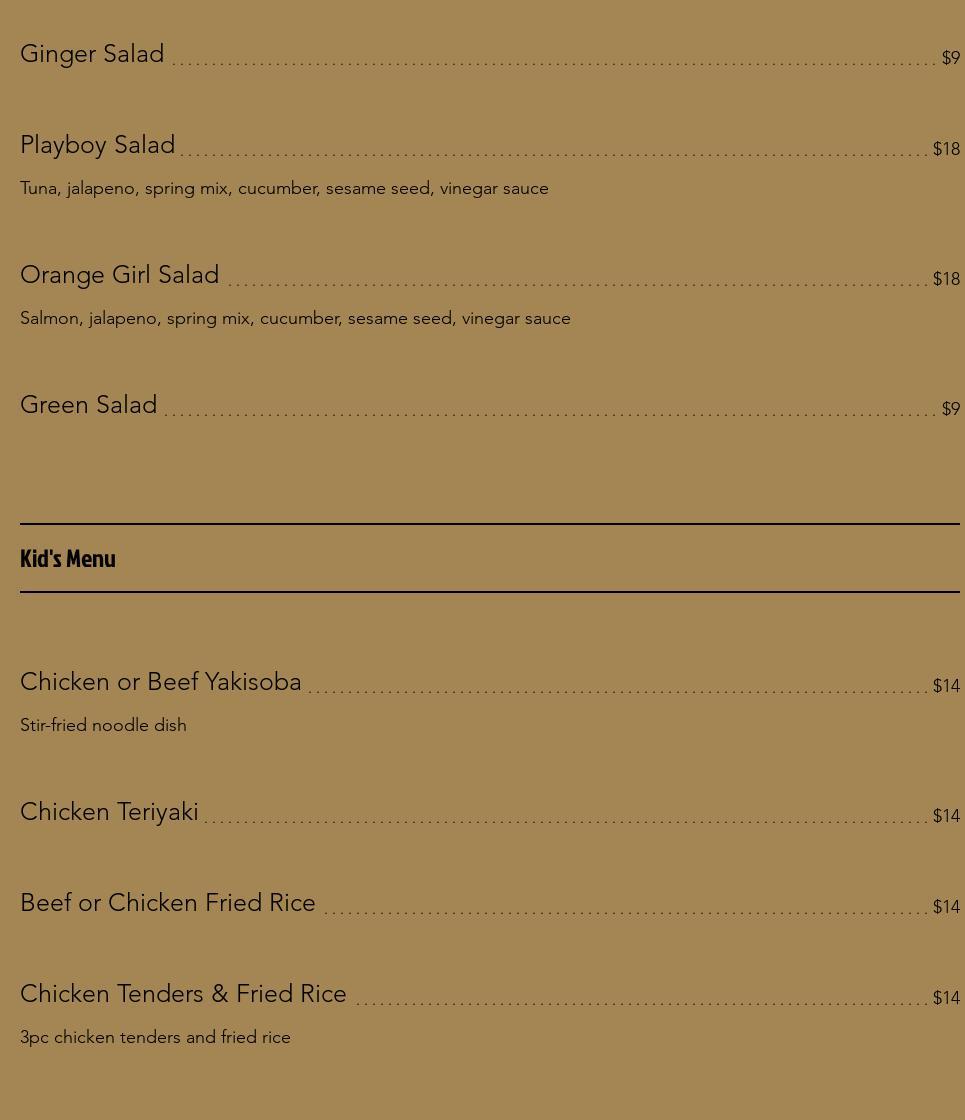The width and height of the screenshot is (965, 1120).
Task: Click the salmon jalapeno description text
Action: point(295,319)
